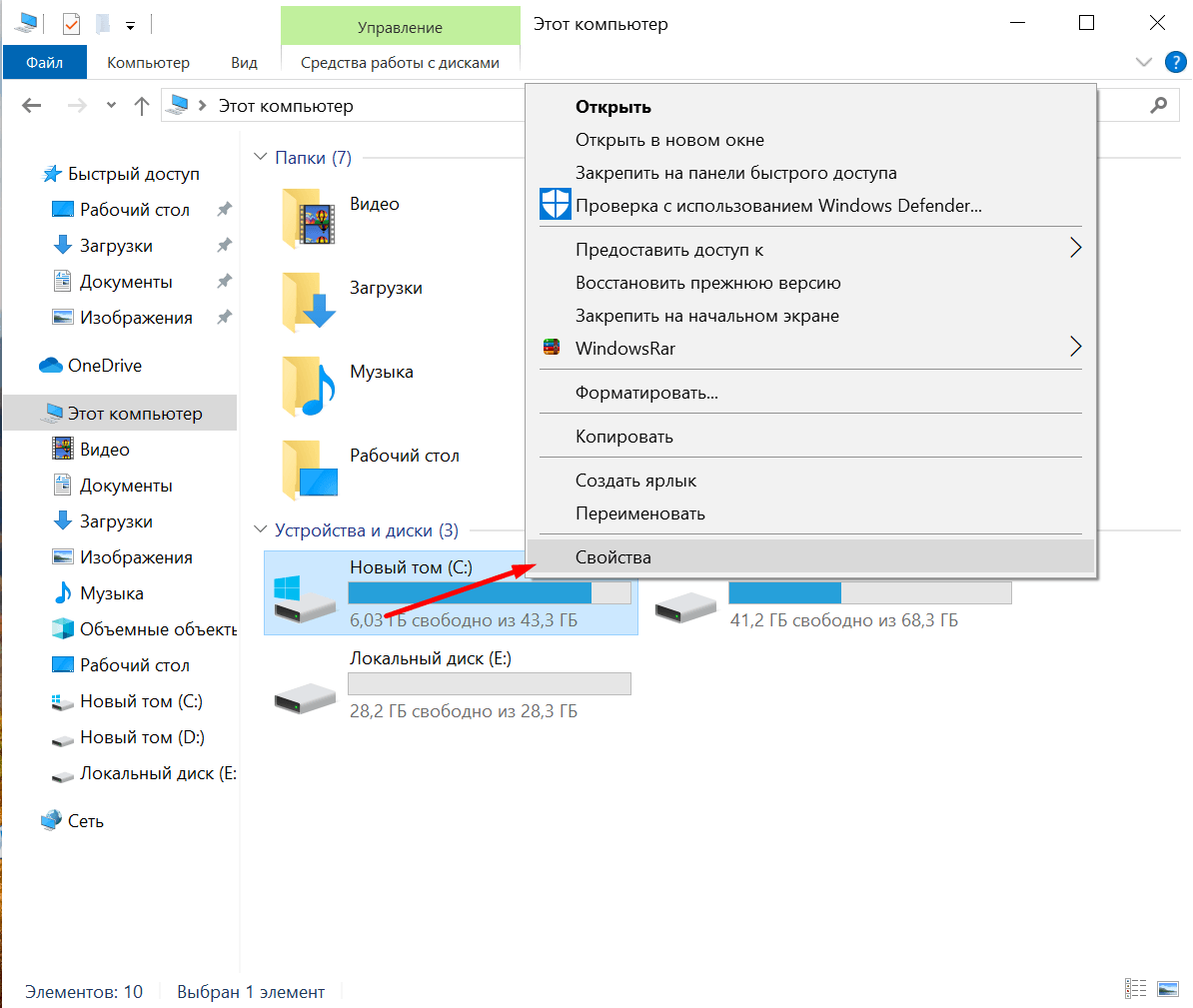
Task: Click the pin icon next to Изображения
Action: 224,318
